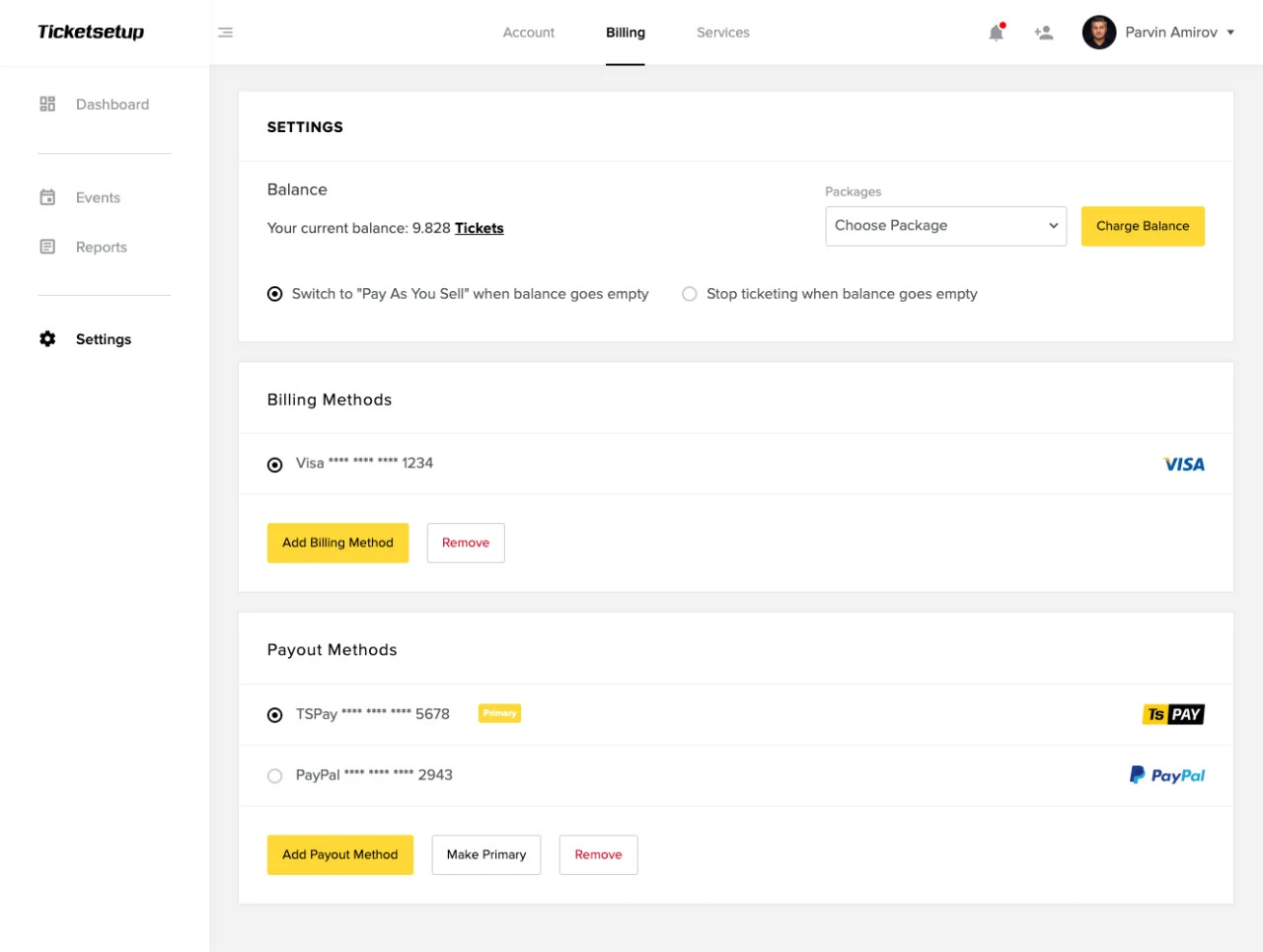Switch to the Account tab
Image resolution: width=1263 pixels, height=952 pixels.
529,32
